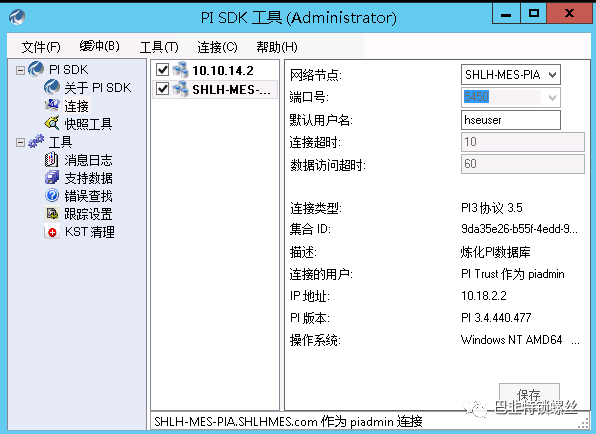The image size is (596, 434).
Task: Open the 快照工具 snapshot tool icon
Action: [52, 123]
